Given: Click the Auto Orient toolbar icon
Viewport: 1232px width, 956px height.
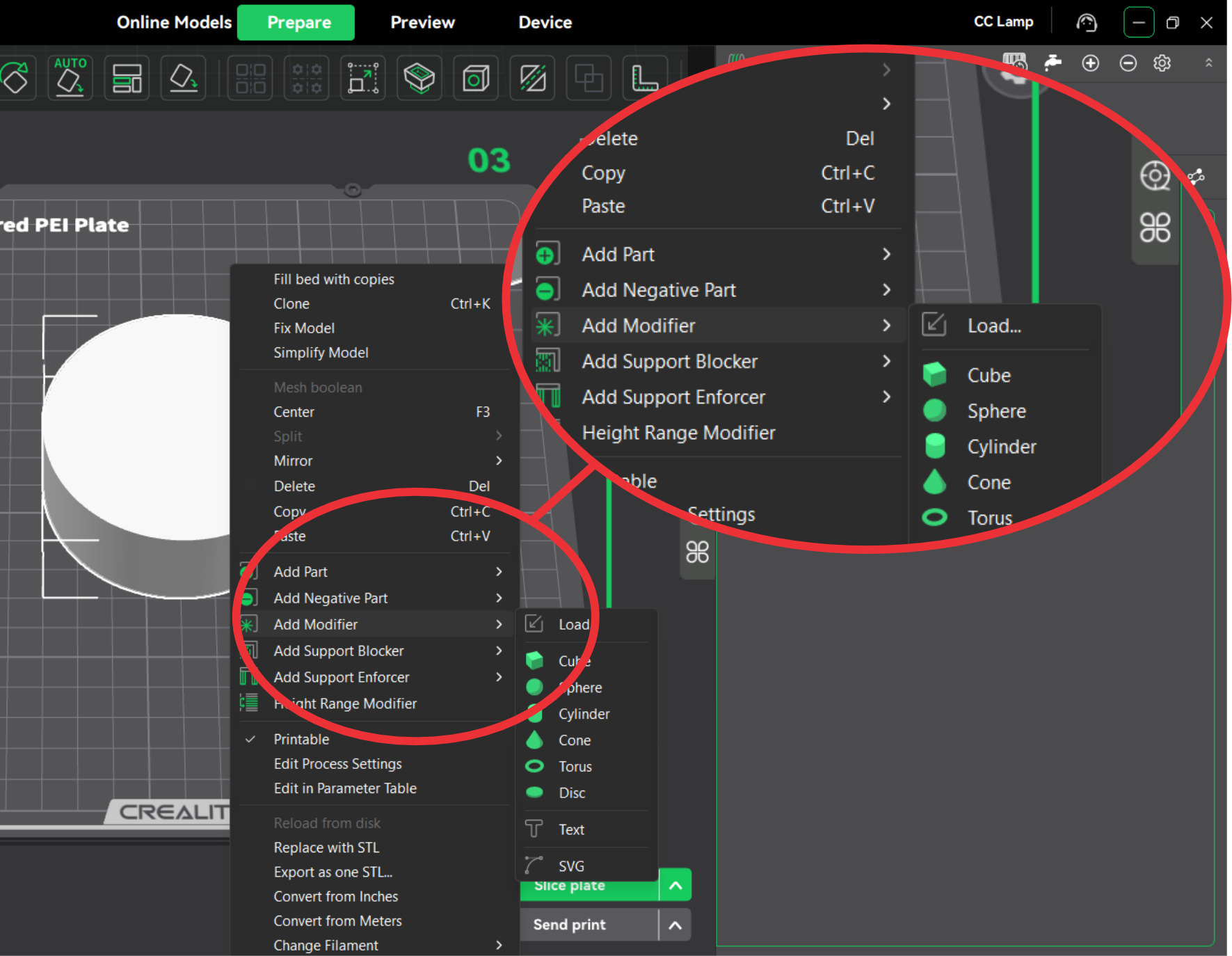Looking at the screenshot, I should 70,77.
